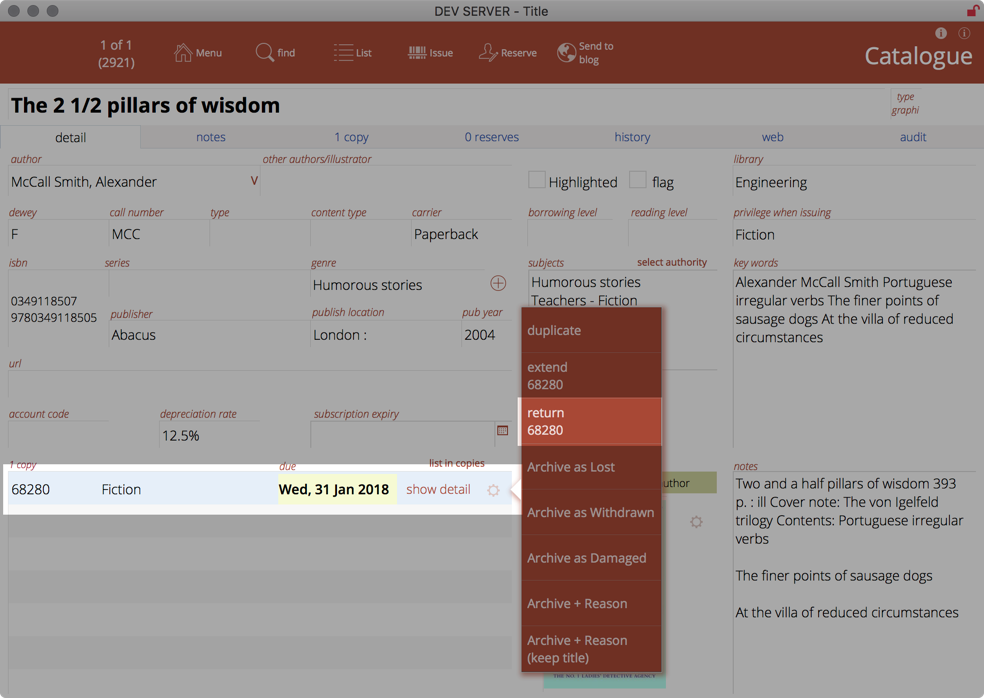This screenshot has height=698, width=984.
Task: Click the plus icon beside genre
Action: pos(498,284)
